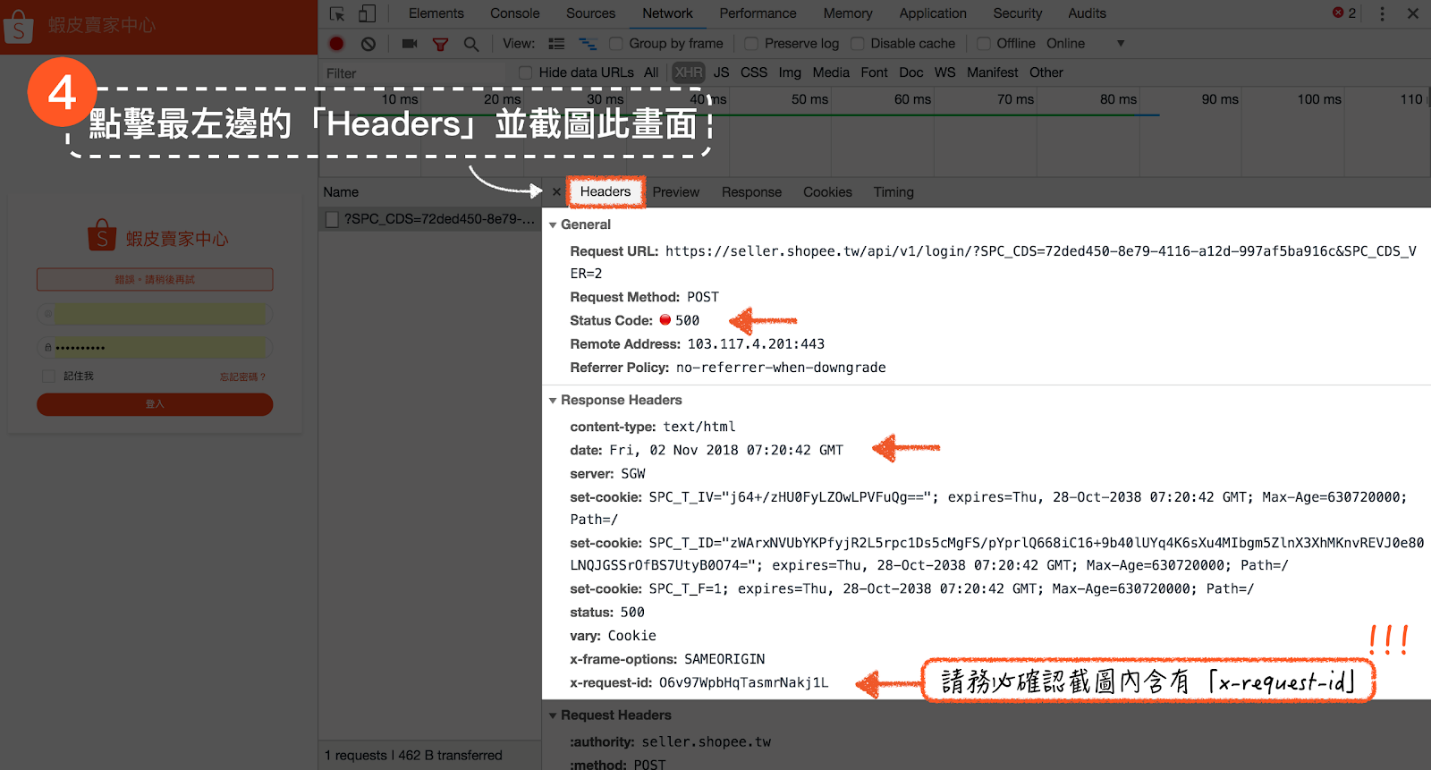Collapse the Response Headers section

pyautogui.click(x=553, y=400)
